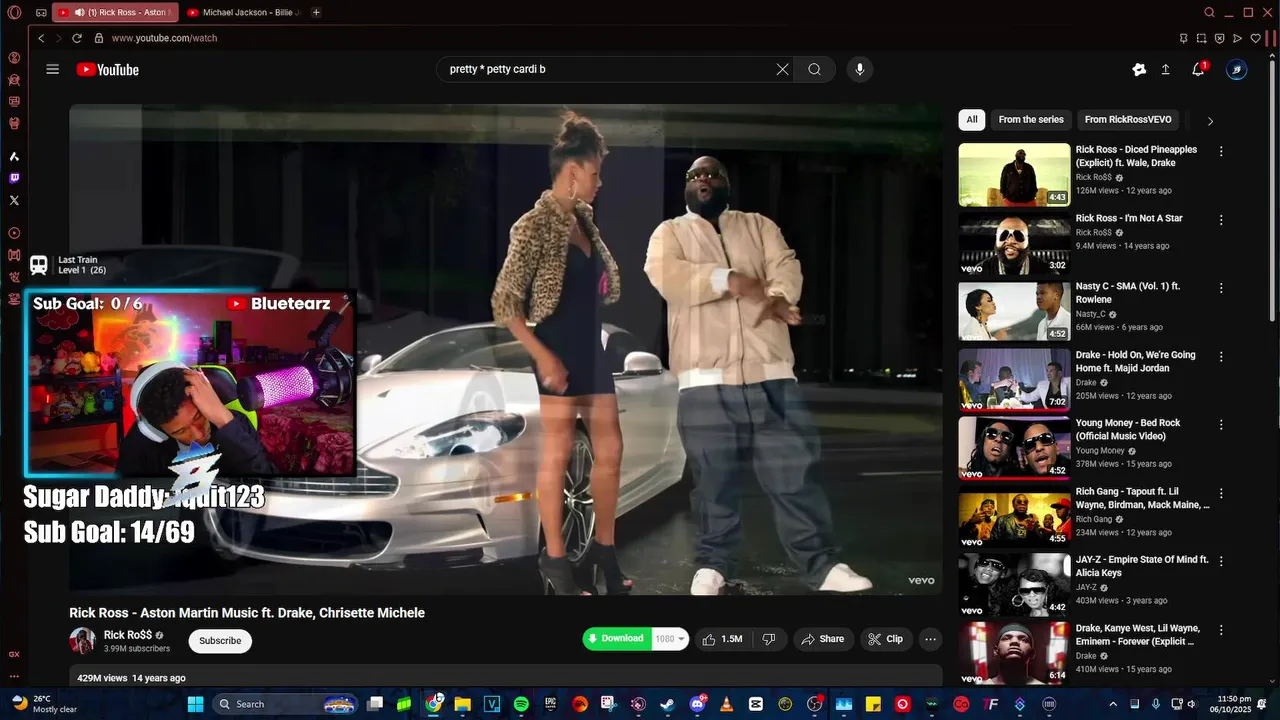1280x720 pixels.
Task: Create a clip with Clip button
Action: (885, 639)
